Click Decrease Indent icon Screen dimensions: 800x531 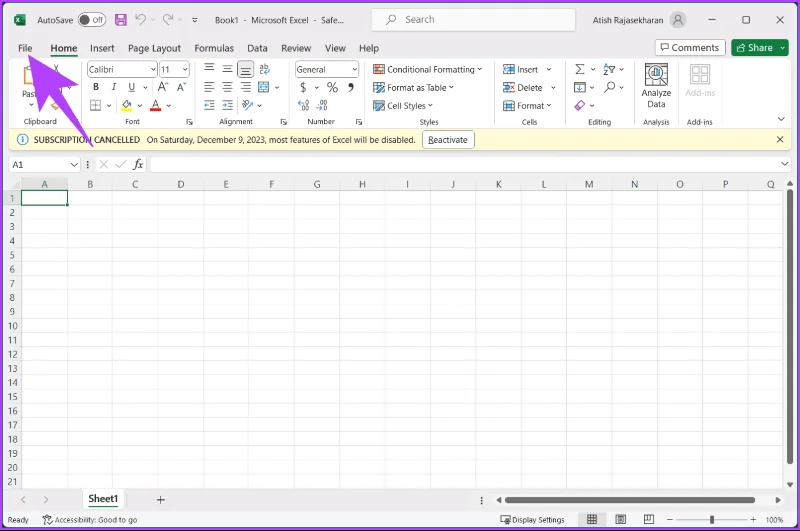tap(209, 105)
